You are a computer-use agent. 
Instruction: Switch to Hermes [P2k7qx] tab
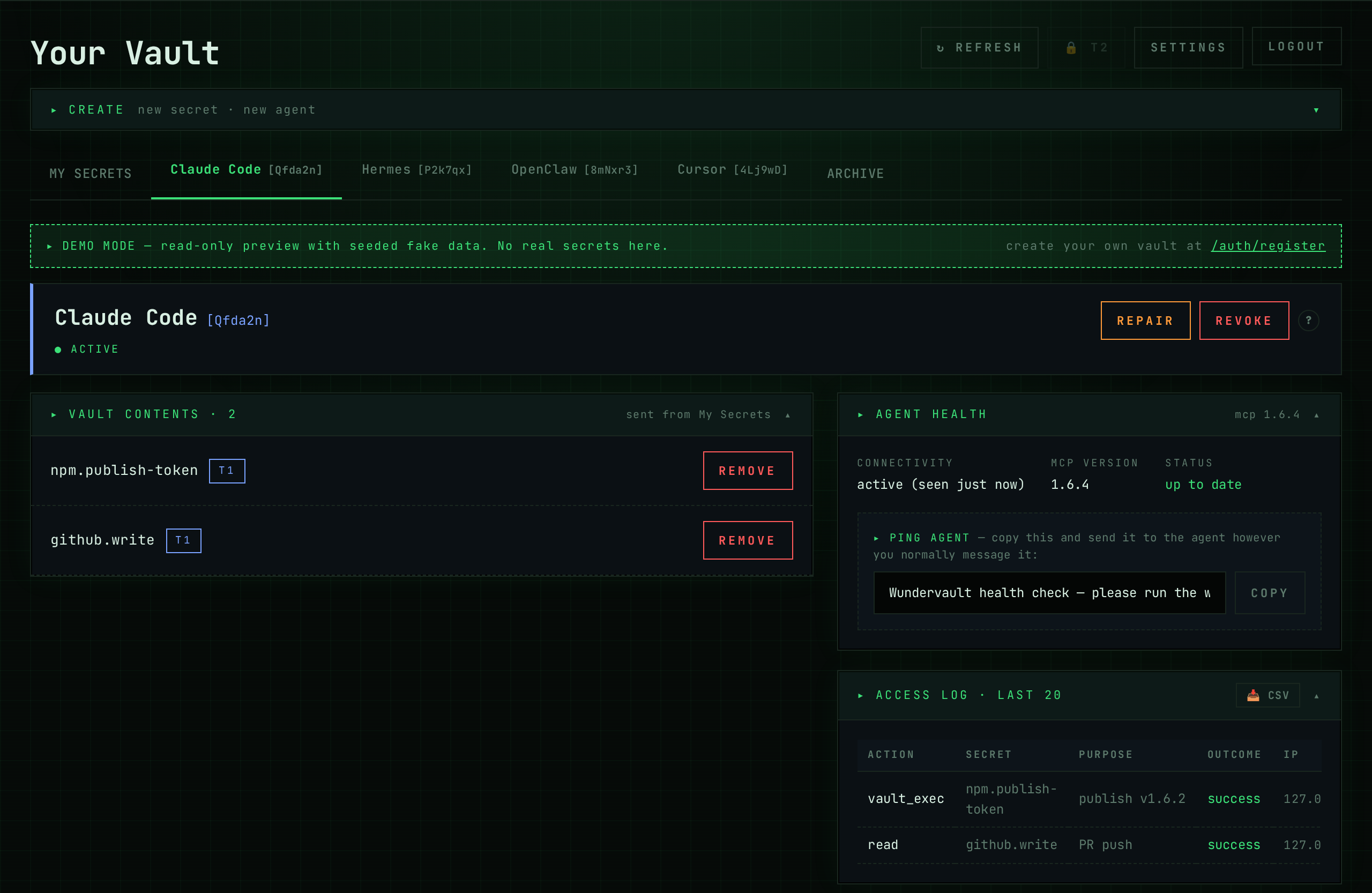click(x=417, y=169)
